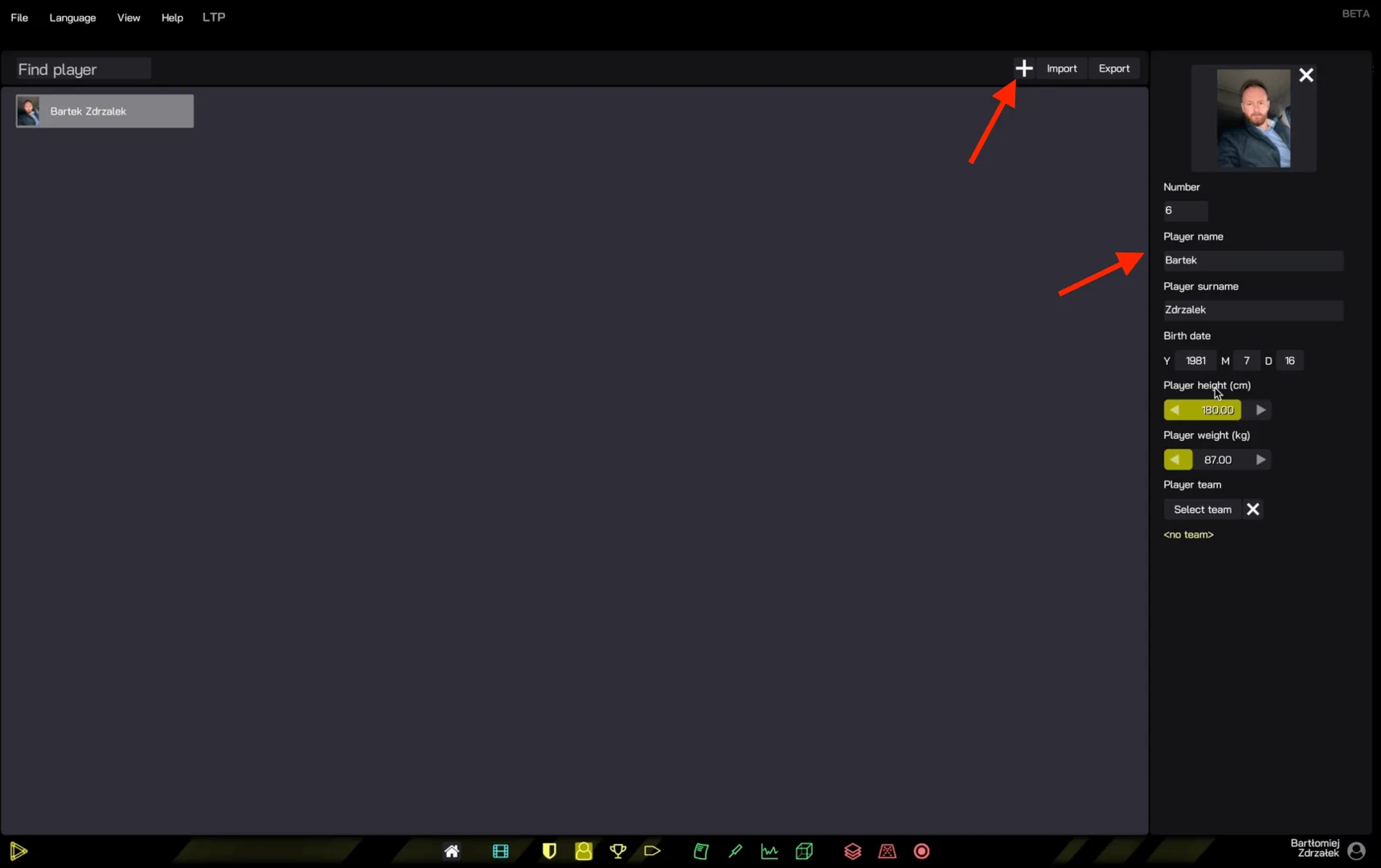Click the Export button
1381x868 pixels.
tap(1113, 68)
